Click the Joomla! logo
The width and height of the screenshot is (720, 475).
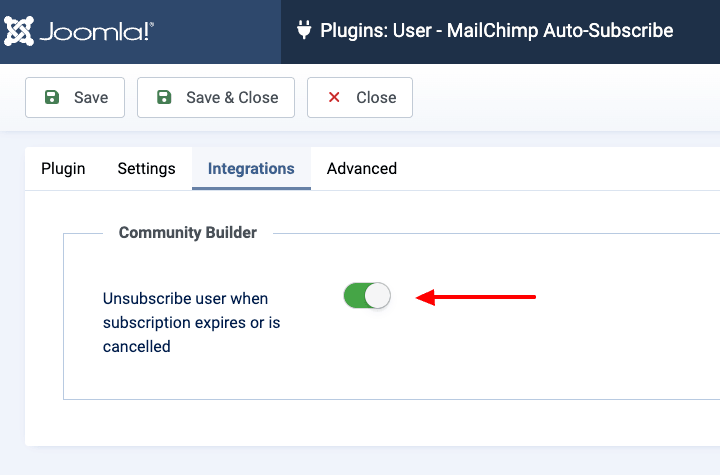pos(79,31)
